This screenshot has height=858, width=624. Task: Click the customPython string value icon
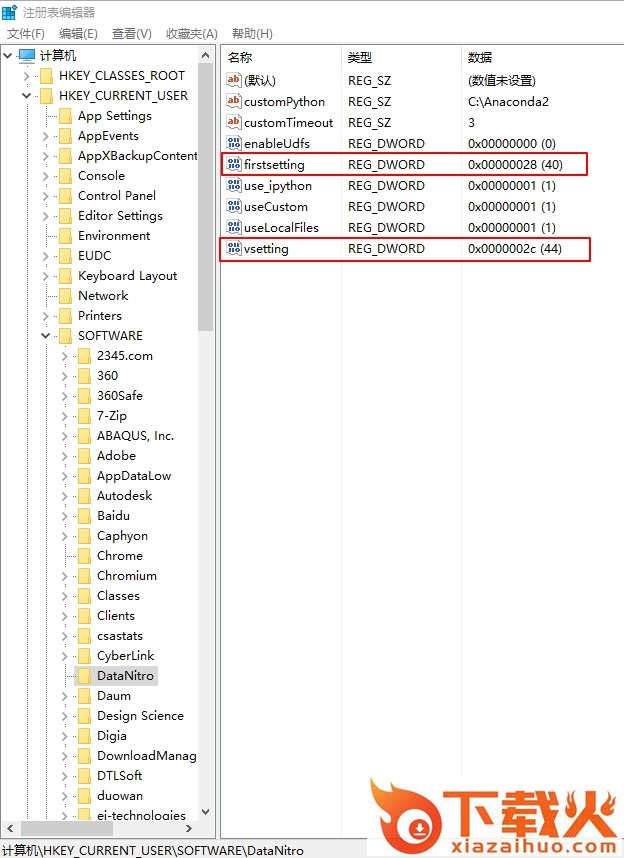point(234,101)
